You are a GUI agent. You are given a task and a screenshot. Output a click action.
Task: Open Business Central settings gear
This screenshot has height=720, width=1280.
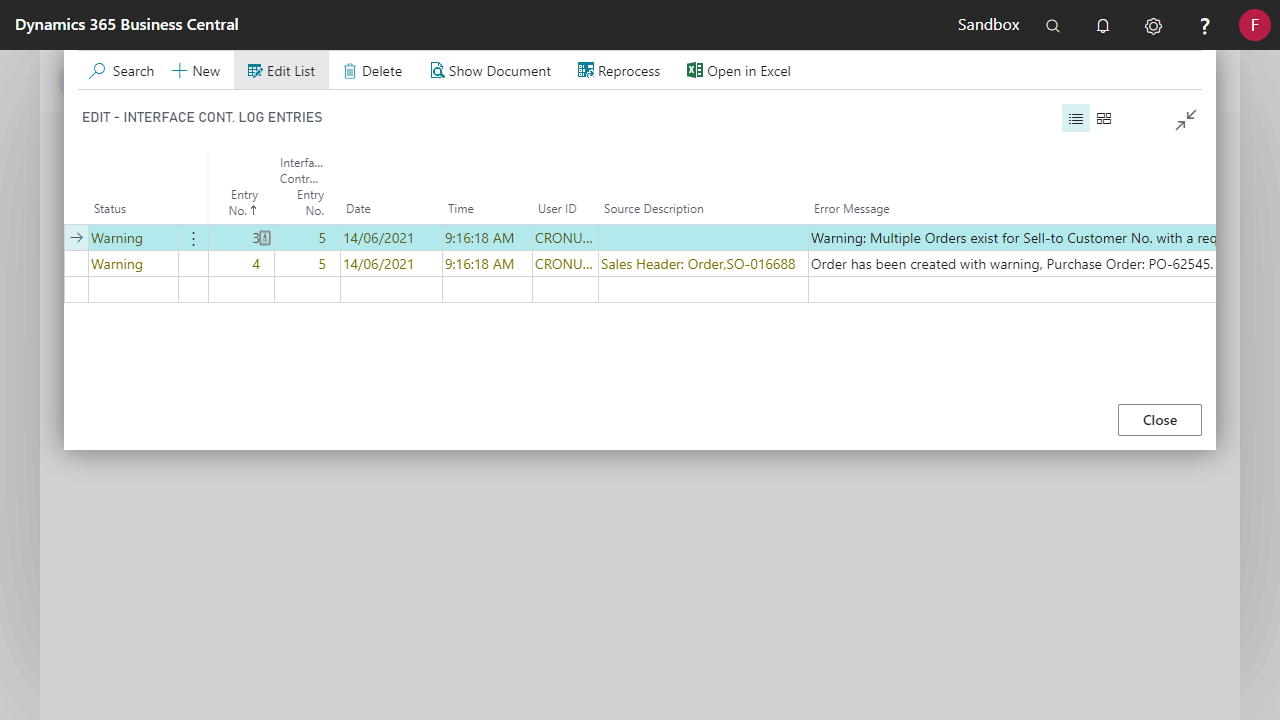click(x=1153, y=25)
